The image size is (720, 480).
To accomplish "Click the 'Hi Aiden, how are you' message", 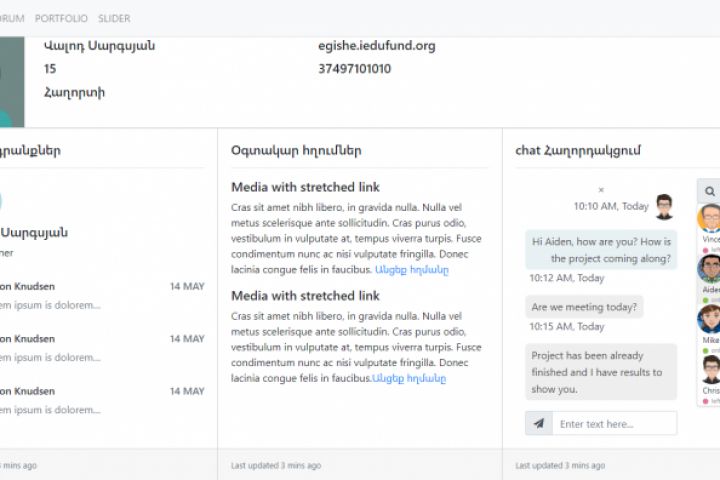I will pyautogui.click(x=600, y=250).
